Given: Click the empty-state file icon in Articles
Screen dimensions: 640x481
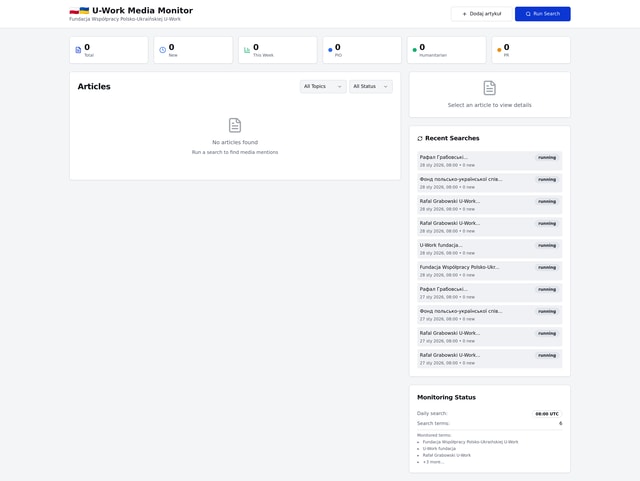Looking at the screenshot, I should [x=235, y=125].
